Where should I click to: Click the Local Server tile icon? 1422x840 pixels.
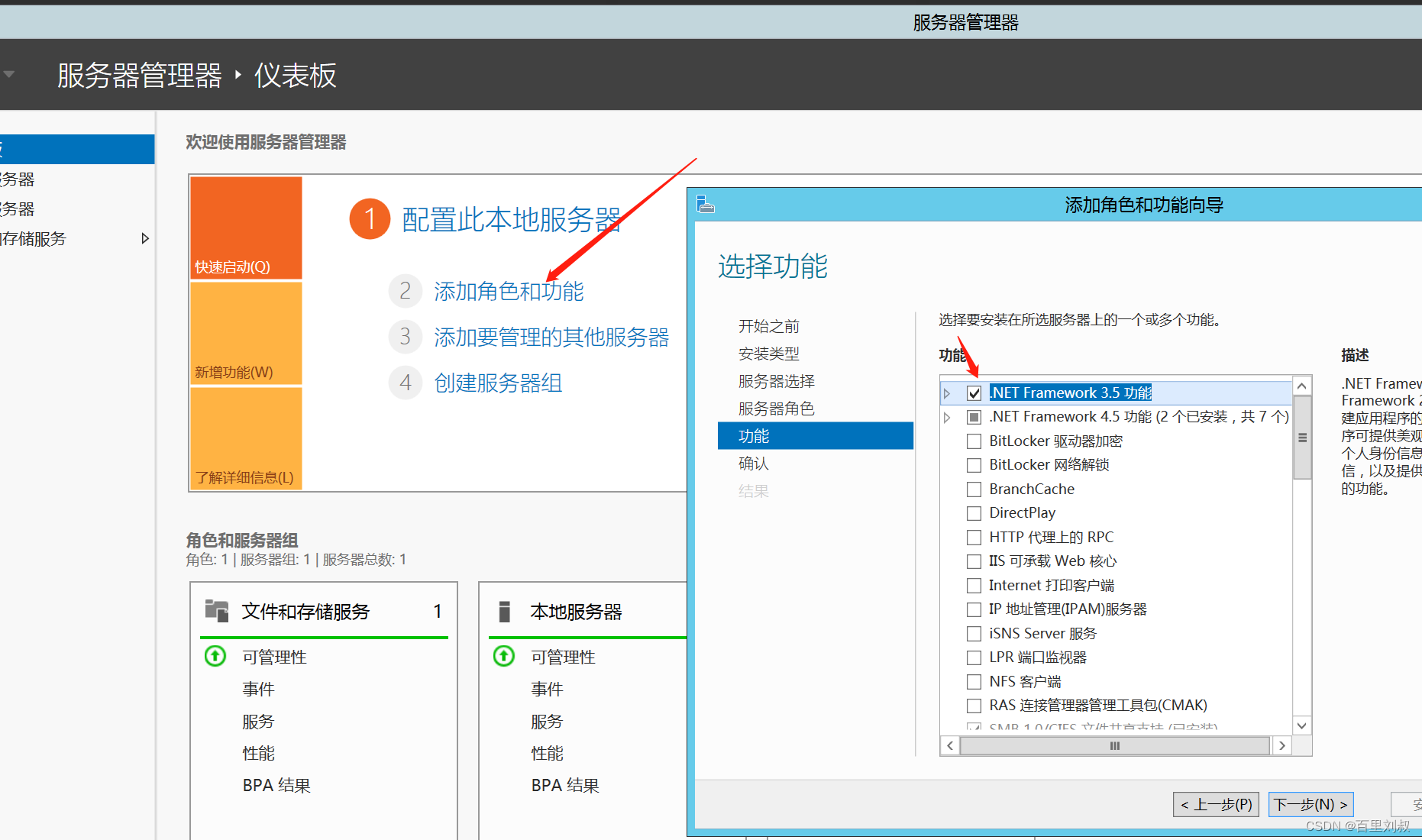click(x=504, y=612)
